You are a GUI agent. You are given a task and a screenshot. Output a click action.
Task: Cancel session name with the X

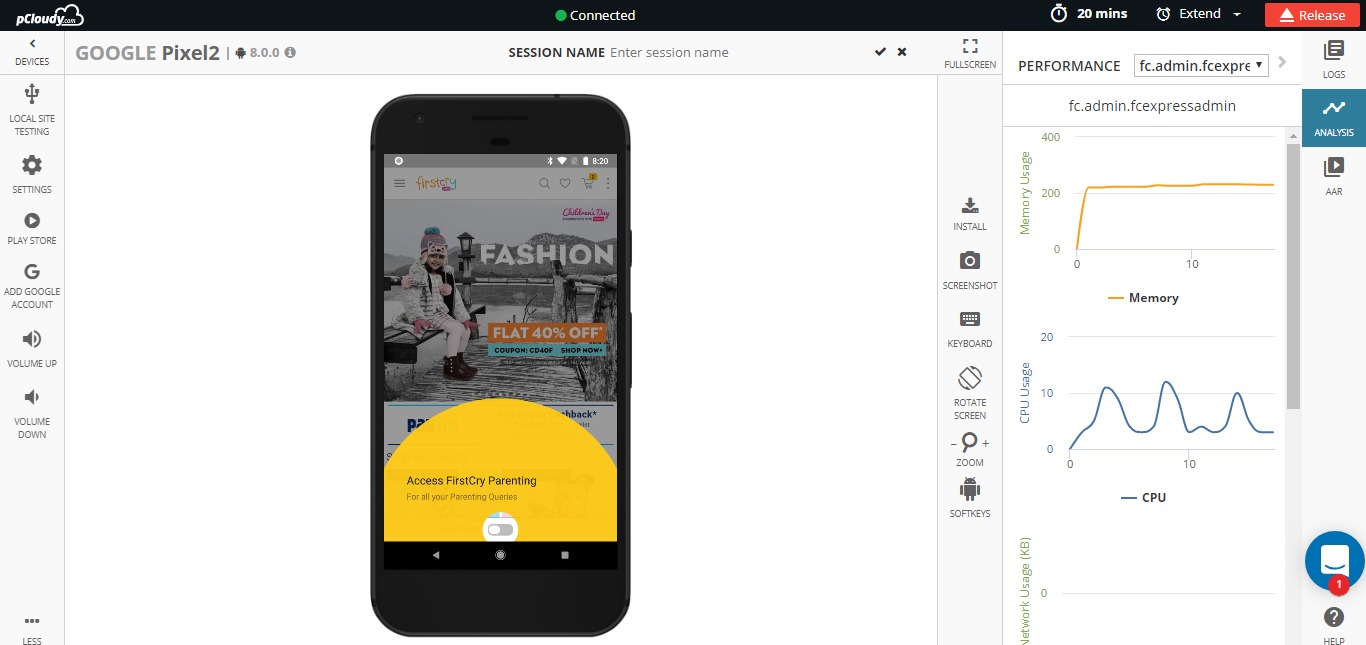coord(902,52)
